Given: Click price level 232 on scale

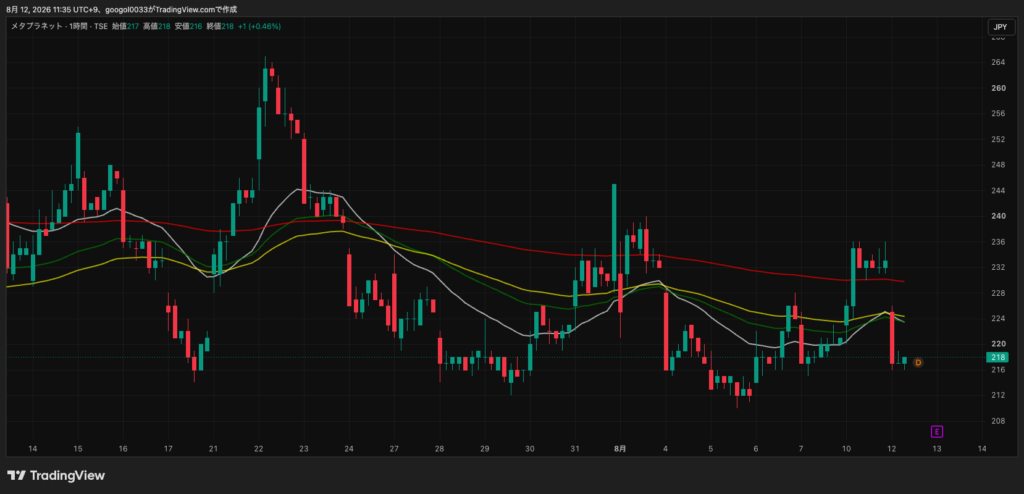Looking at the screenshot, I should coord(998,267).
